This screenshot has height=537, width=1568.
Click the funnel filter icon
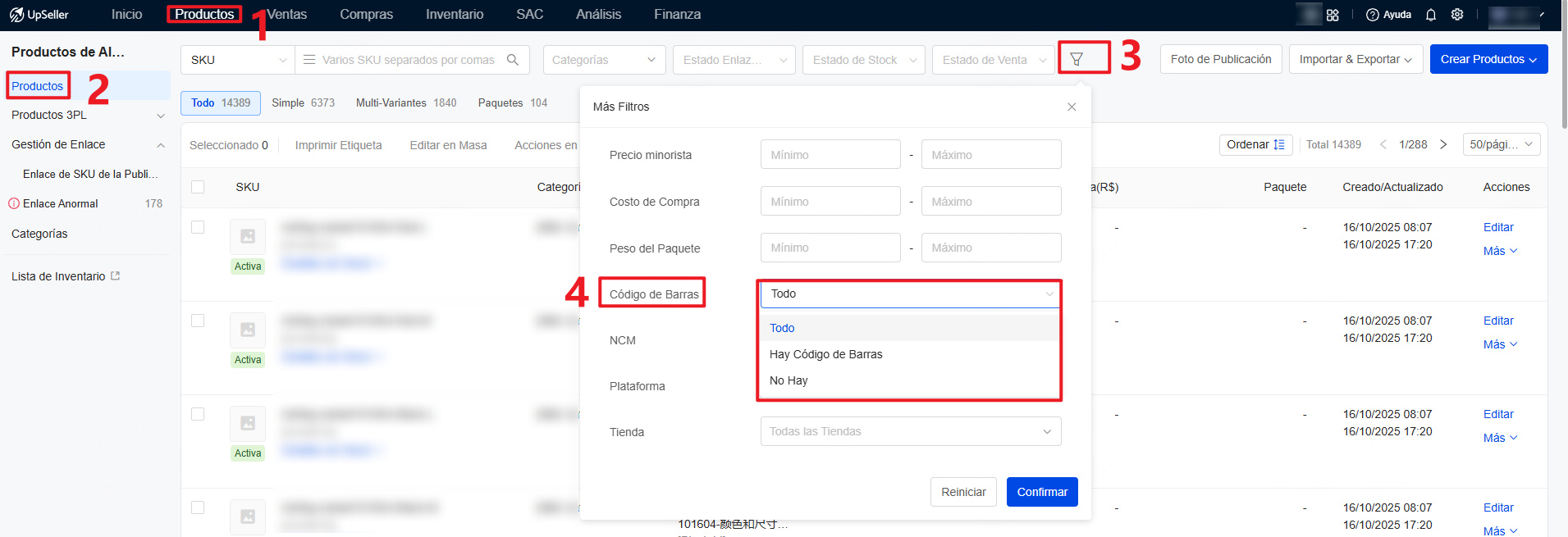tap(1077, 59)
